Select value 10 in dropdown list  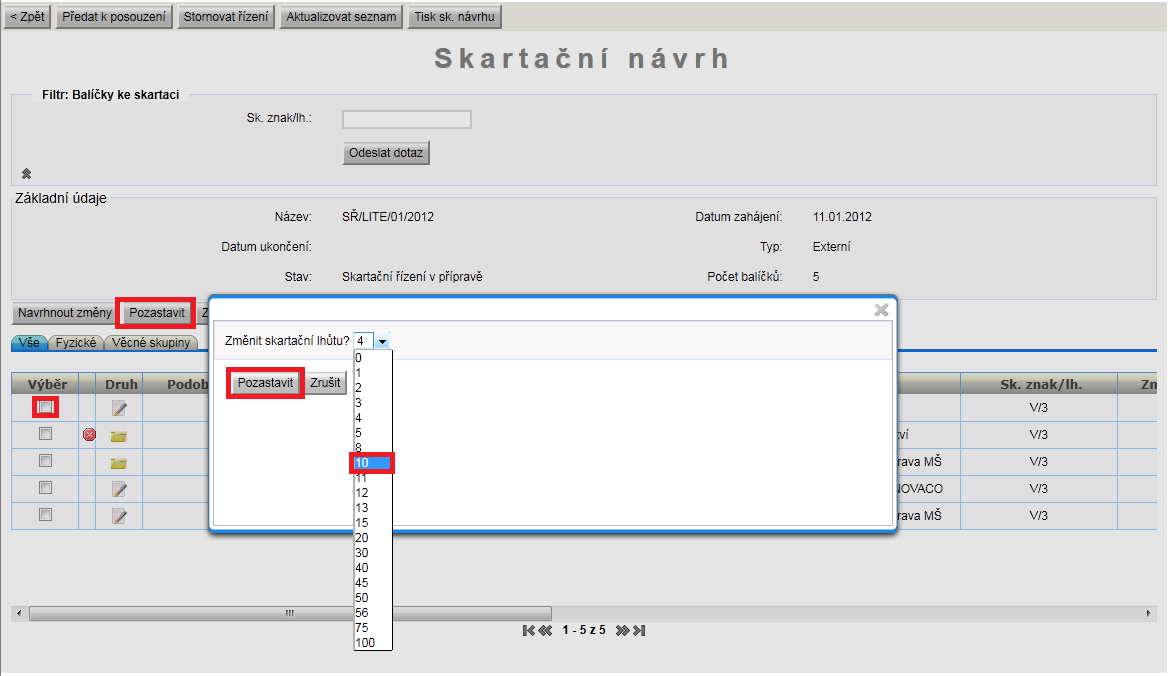pyautogui.click(x=372, y=463)
